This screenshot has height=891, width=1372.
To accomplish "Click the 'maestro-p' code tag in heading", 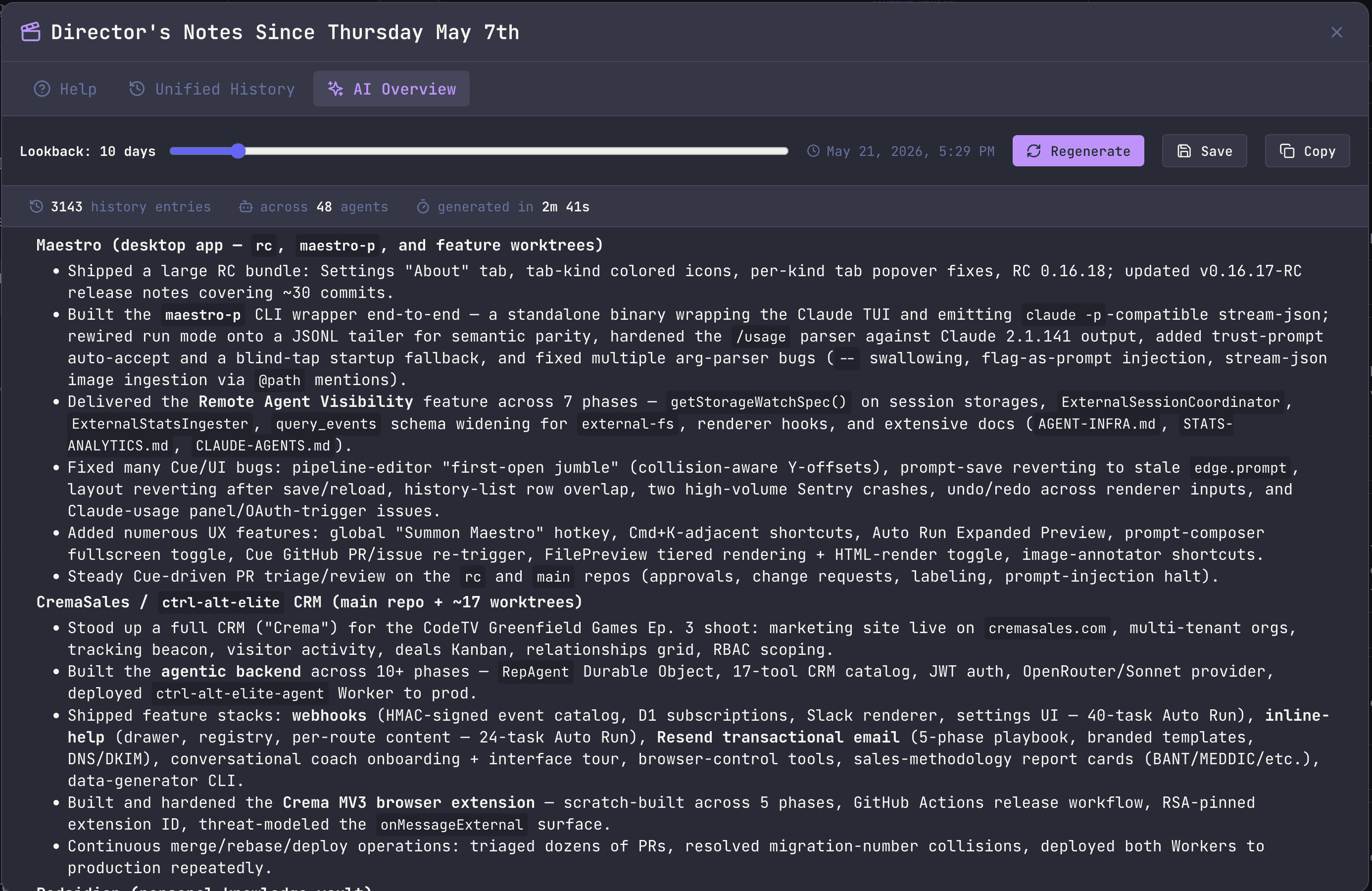I will tap(337, 246).
